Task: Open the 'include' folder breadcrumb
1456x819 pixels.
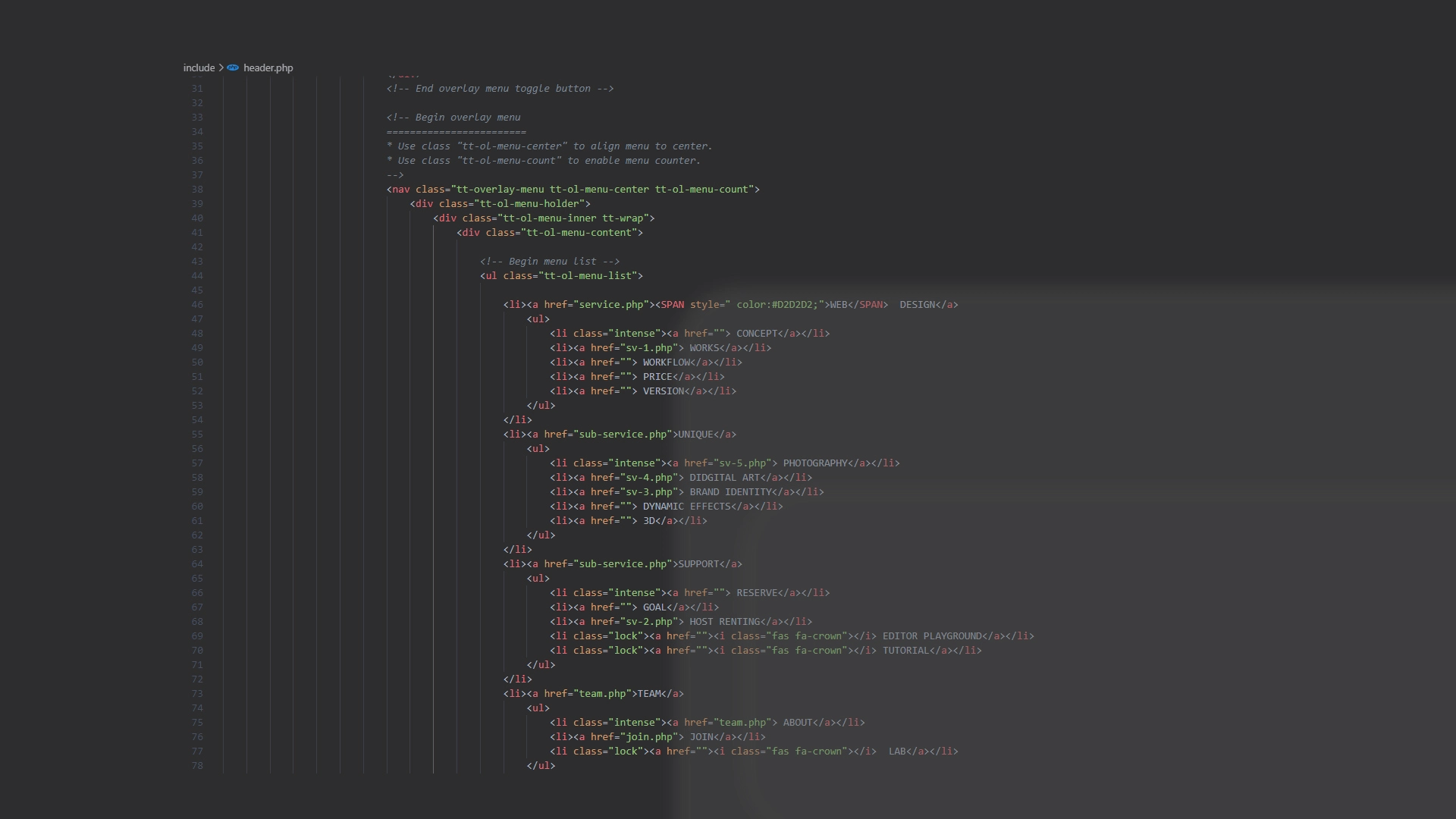Action: pyautogui.click(x=199, y=67)
